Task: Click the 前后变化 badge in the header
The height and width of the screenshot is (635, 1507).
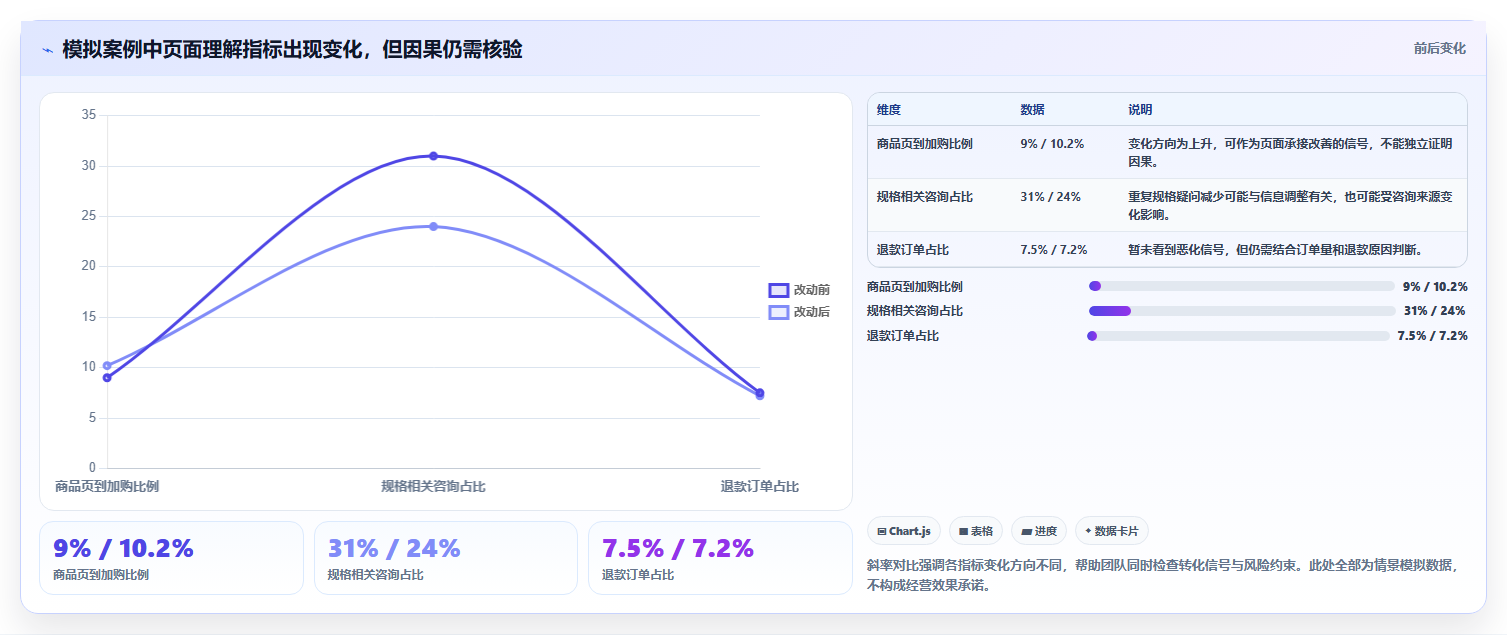Action: [1440, 48]
